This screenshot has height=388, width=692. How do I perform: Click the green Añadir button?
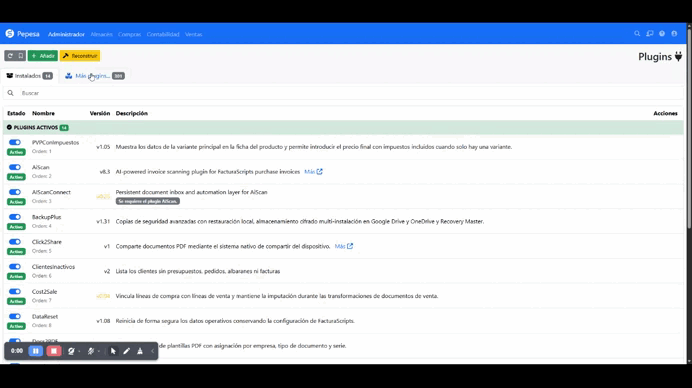[43, 56]
